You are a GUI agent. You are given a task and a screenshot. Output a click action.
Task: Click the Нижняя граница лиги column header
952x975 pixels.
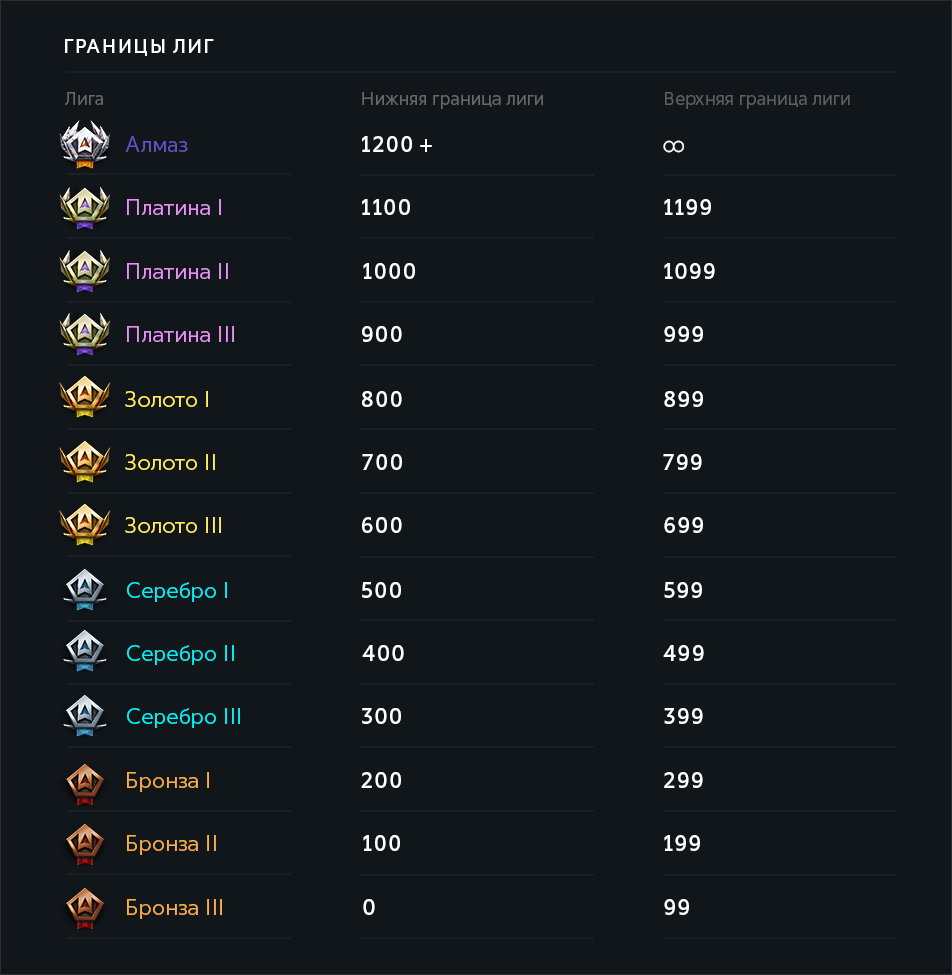[x=452, y=99]
